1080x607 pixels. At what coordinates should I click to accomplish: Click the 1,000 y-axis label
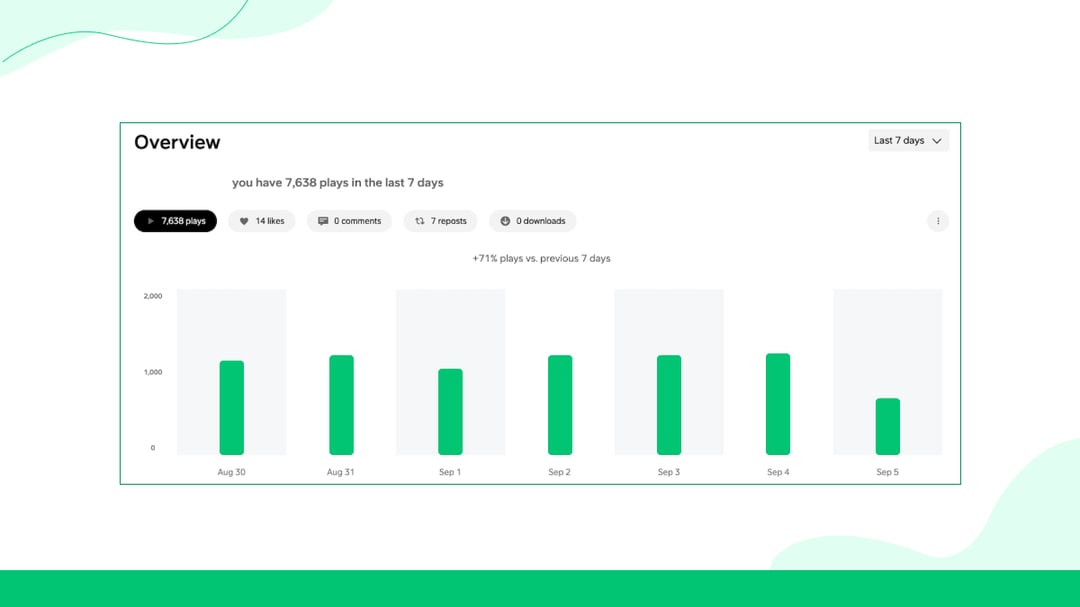153,372
